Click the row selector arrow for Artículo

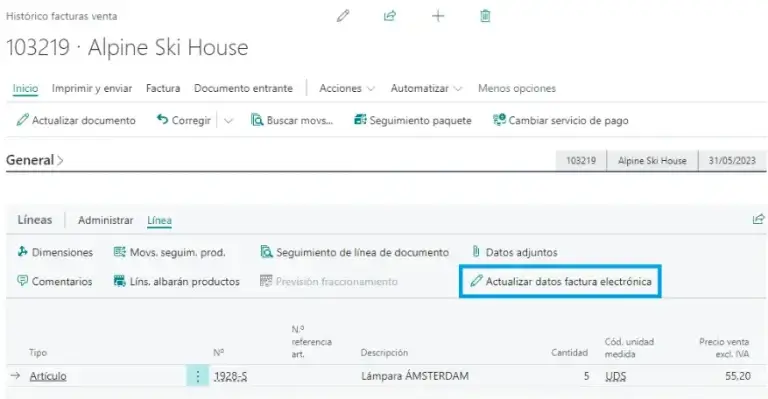[15, 376]
